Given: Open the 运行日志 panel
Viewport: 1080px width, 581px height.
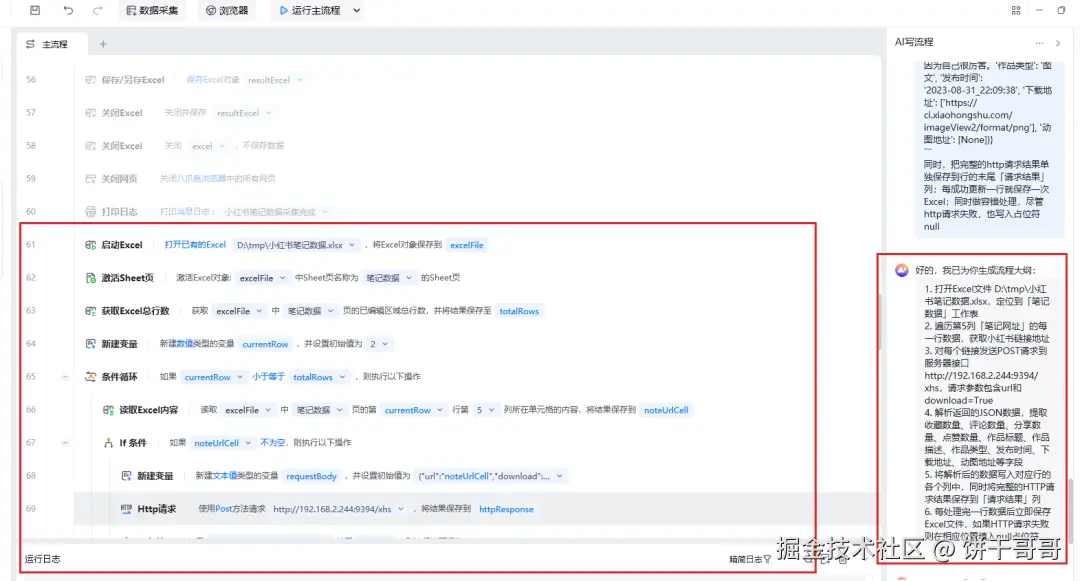Looking at the screenshot, I should 43,560.
